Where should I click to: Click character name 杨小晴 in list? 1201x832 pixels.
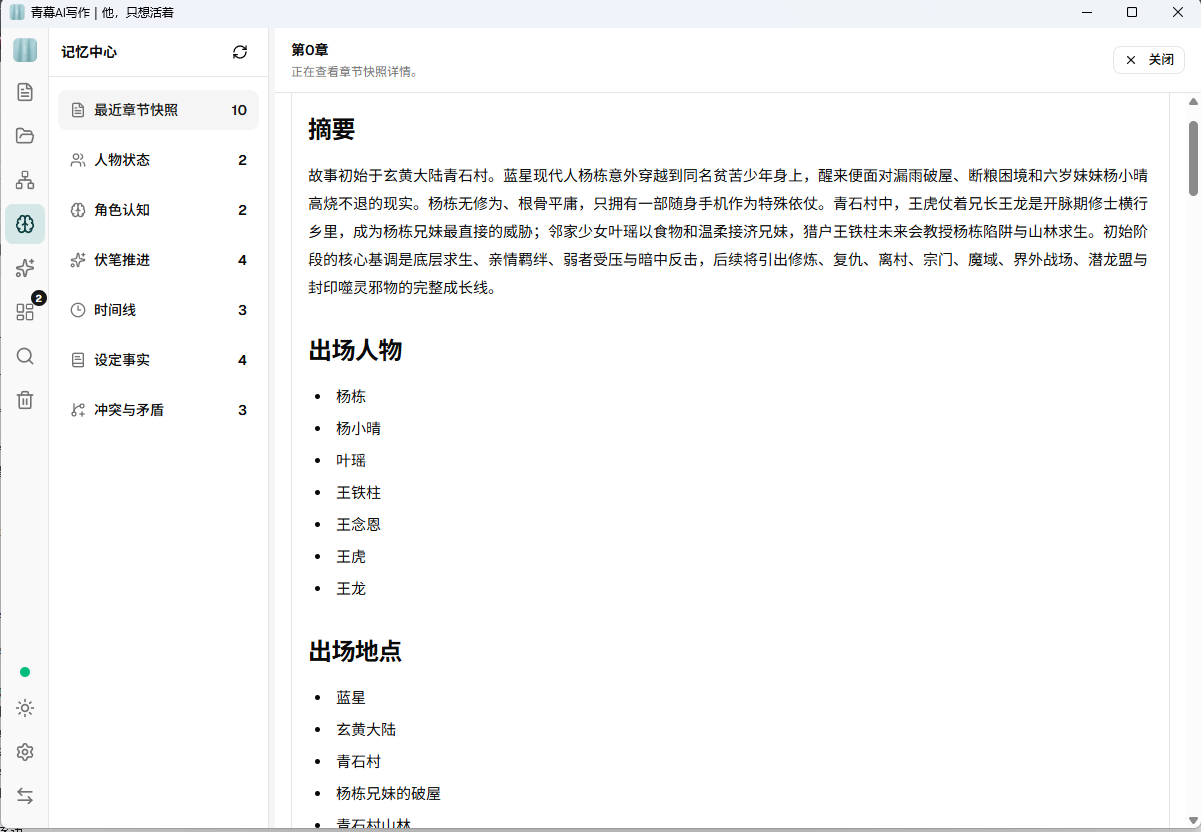(359, 429)
